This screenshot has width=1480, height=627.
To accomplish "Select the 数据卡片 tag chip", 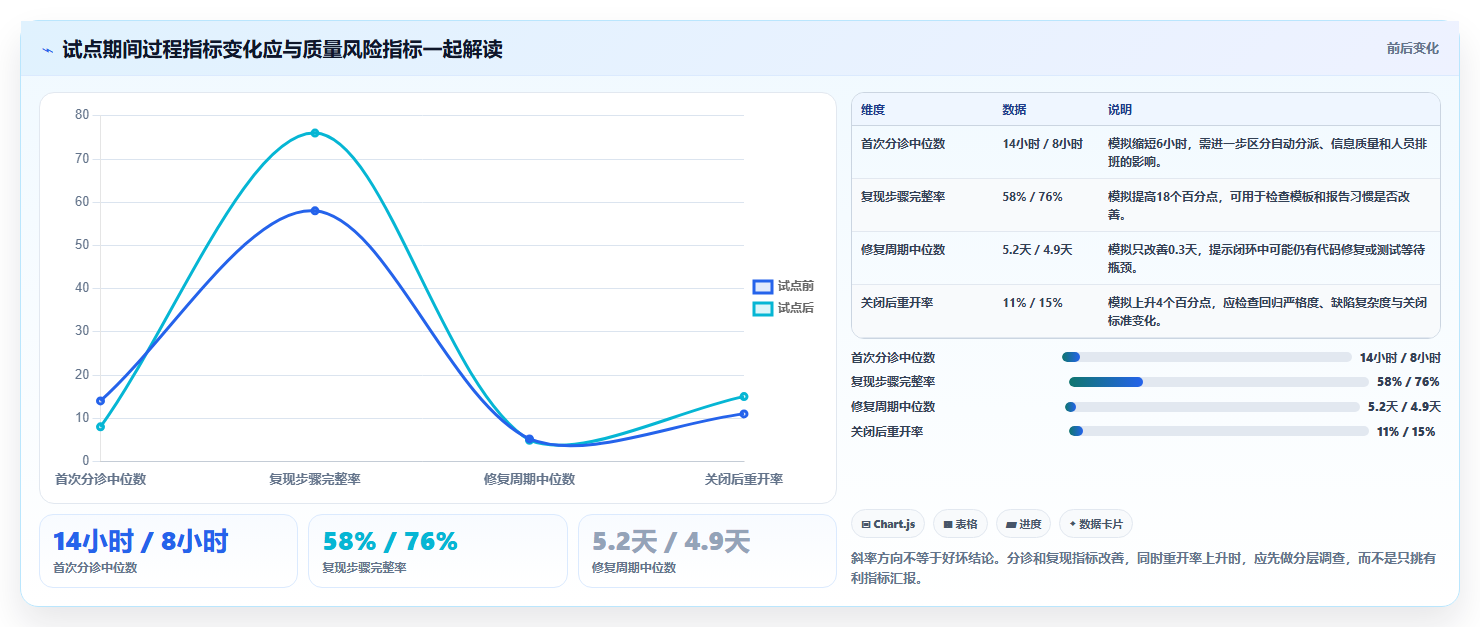I will pyautogui.click(x=1095, y=524).
